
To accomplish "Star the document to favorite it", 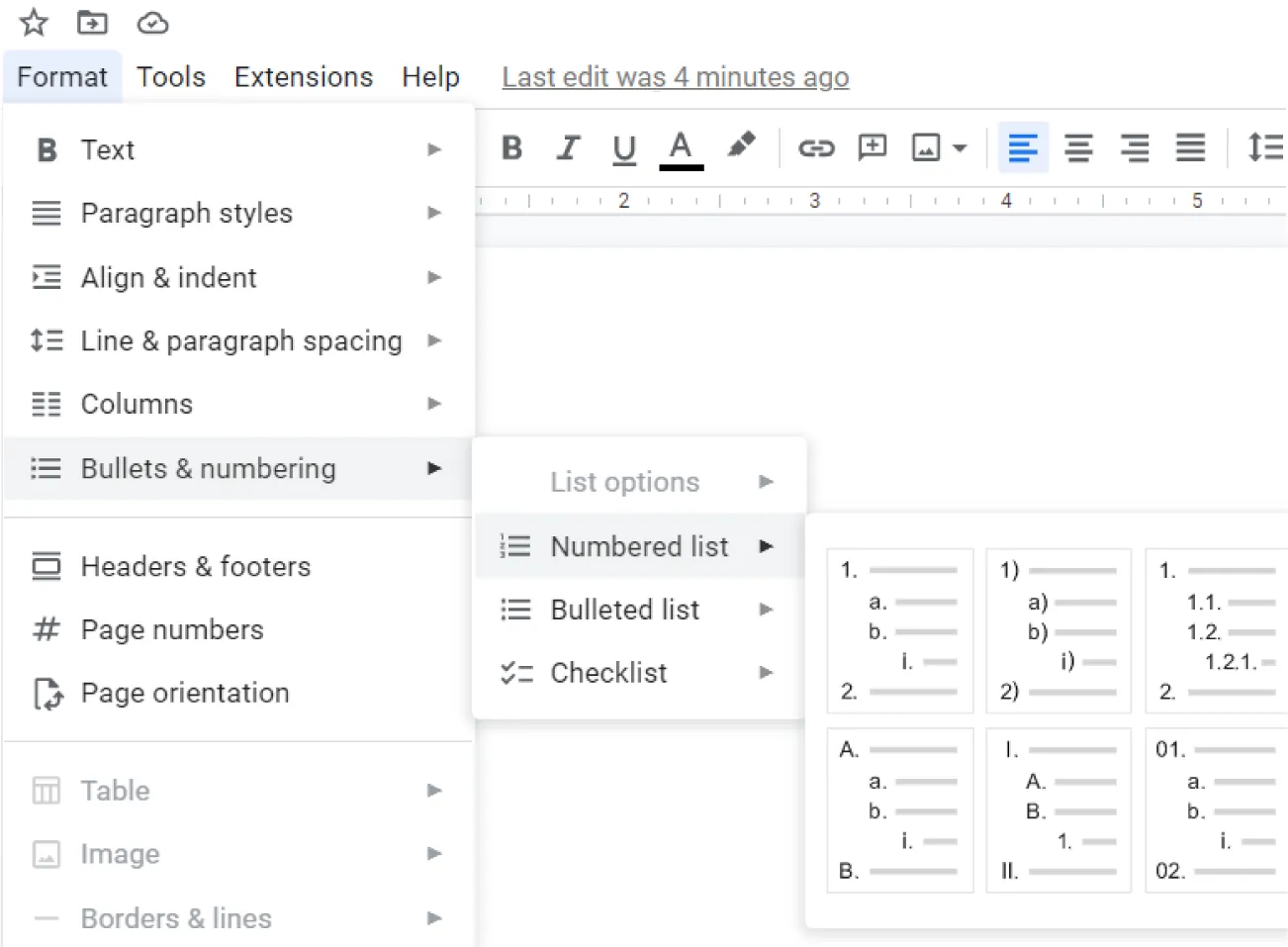I will [33, 22].
